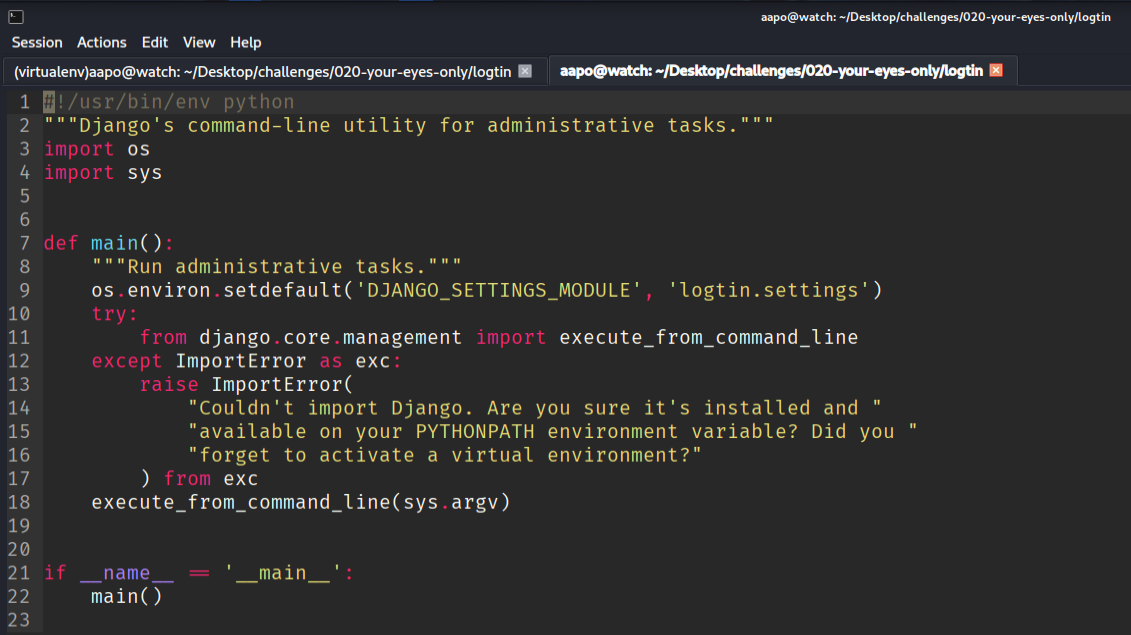
Task: Click the 'import sys' statement
Action: (x=103, y=173)
